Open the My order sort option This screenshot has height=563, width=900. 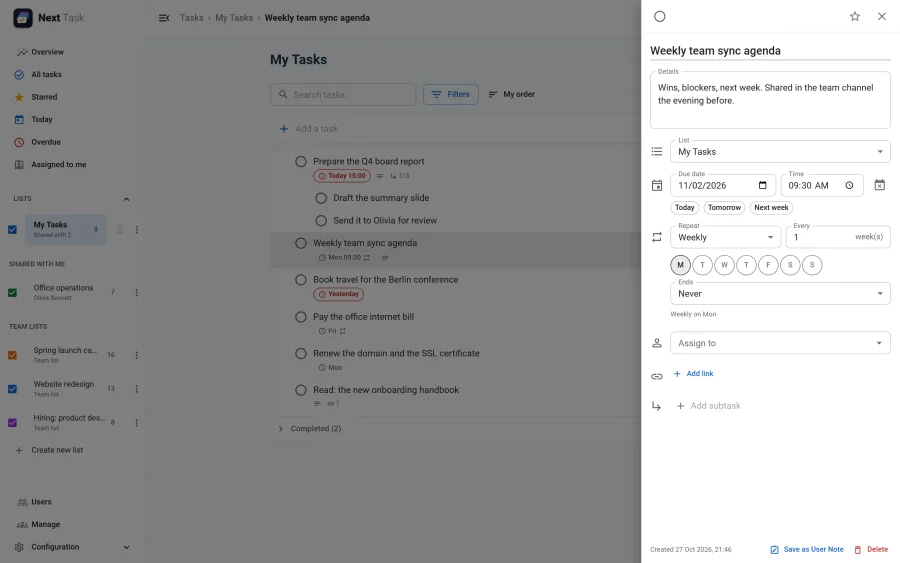tap(511, 94)
